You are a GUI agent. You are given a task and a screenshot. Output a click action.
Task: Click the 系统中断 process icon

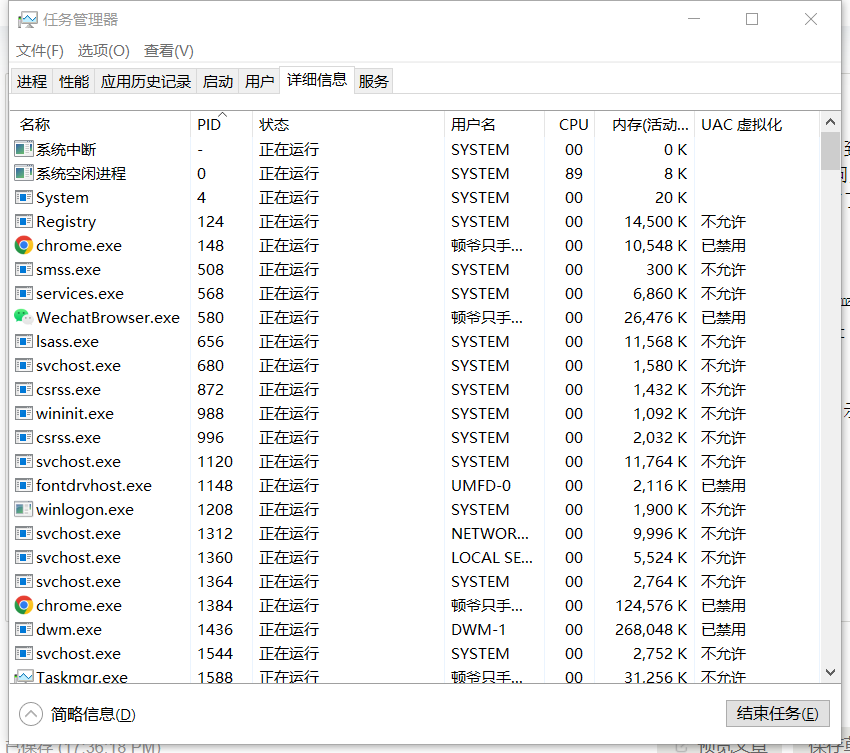23,149
